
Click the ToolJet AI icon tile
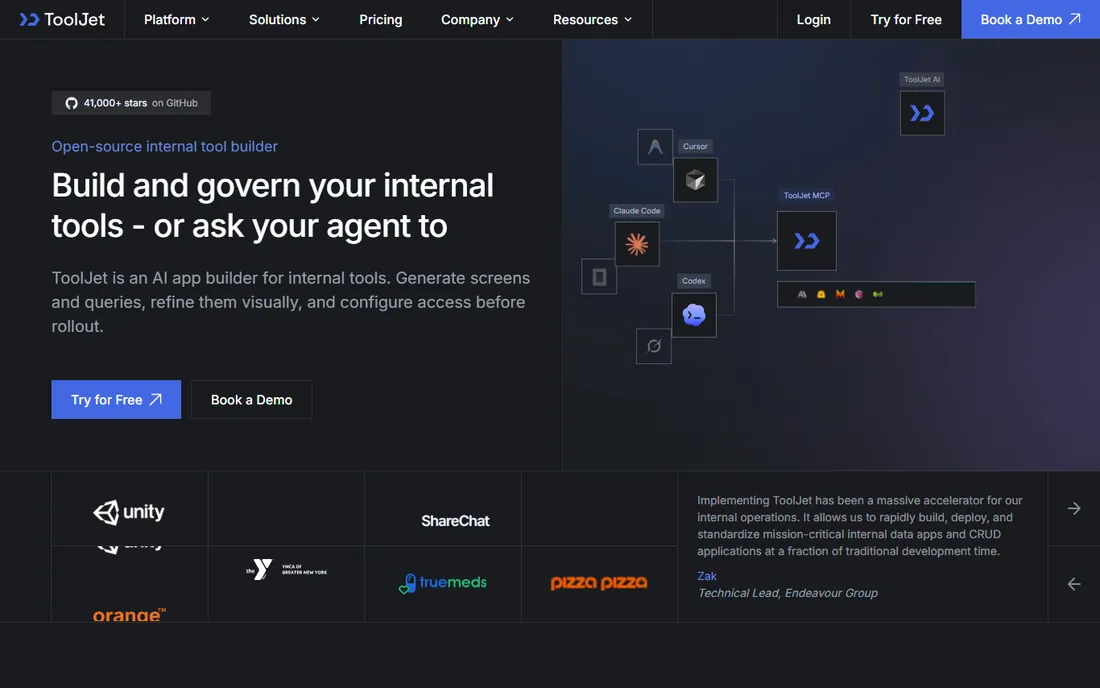[x=922, y=113]
